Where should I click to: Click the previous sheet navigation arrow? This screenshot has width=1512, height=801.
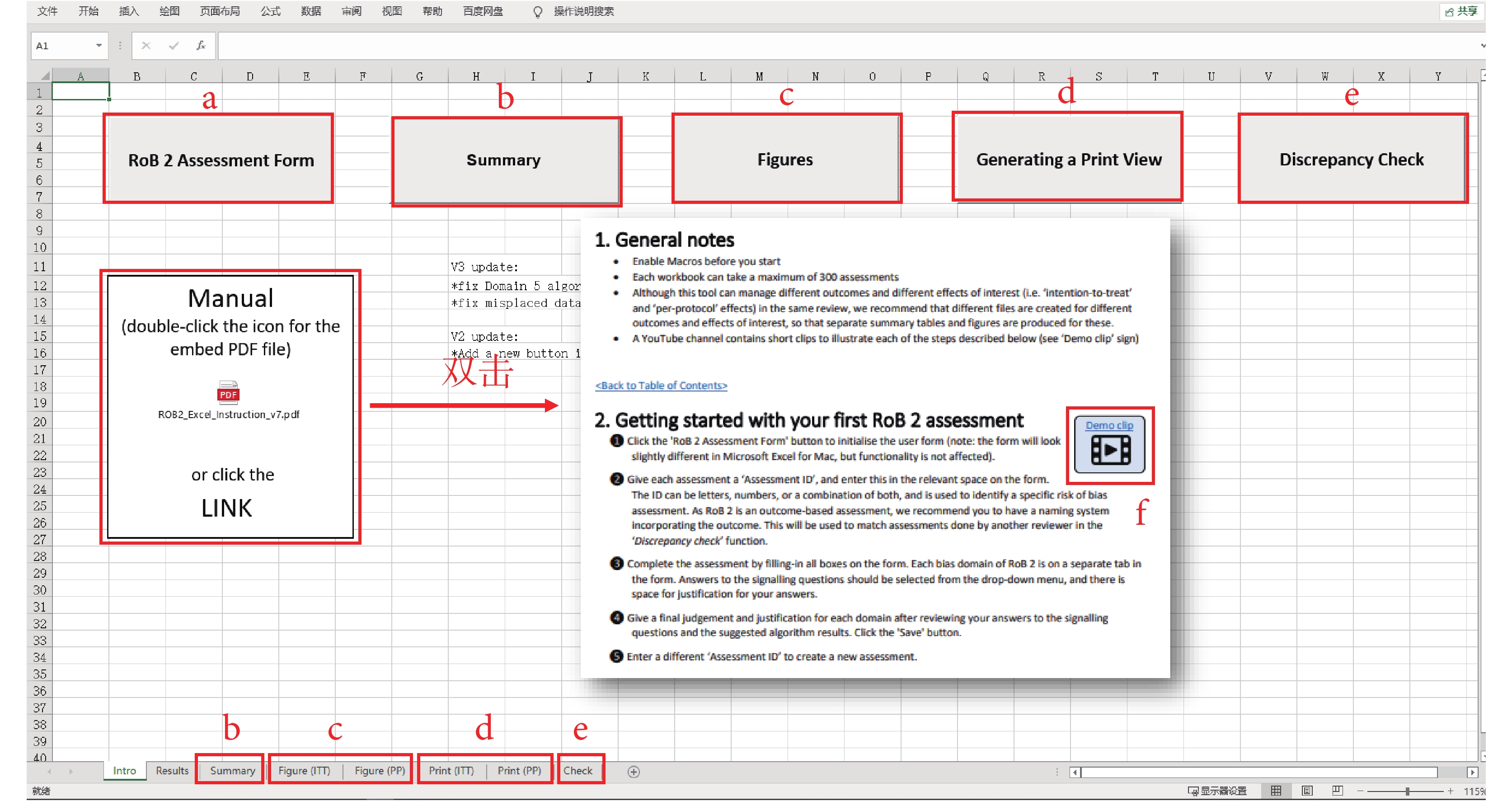[x=49, y=772]
